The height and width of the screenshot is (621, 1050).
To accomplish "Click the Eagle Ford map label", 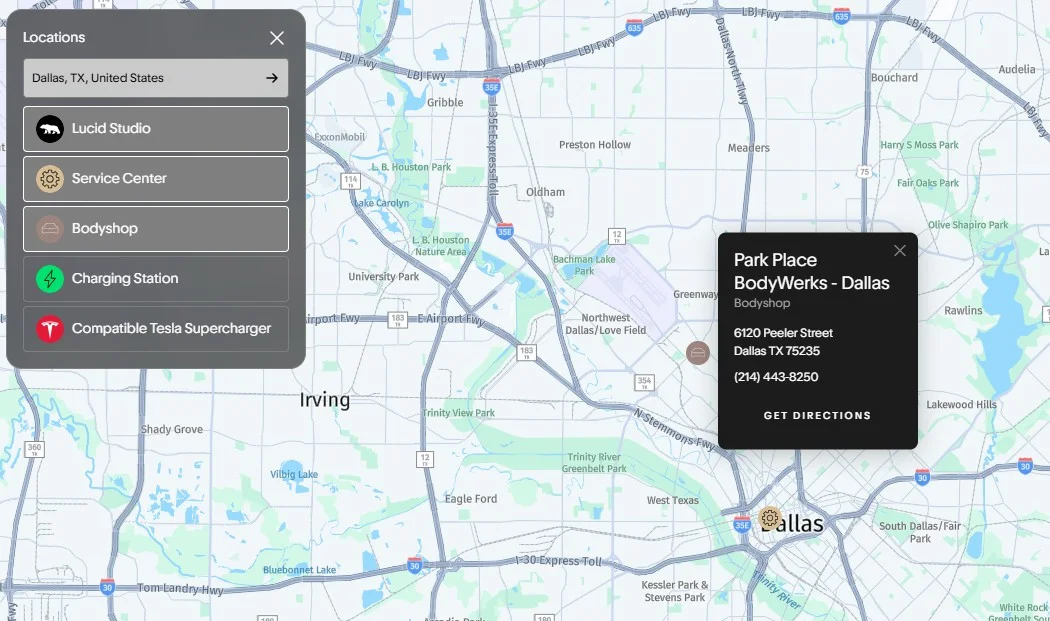I will click(x=471, y=499).
